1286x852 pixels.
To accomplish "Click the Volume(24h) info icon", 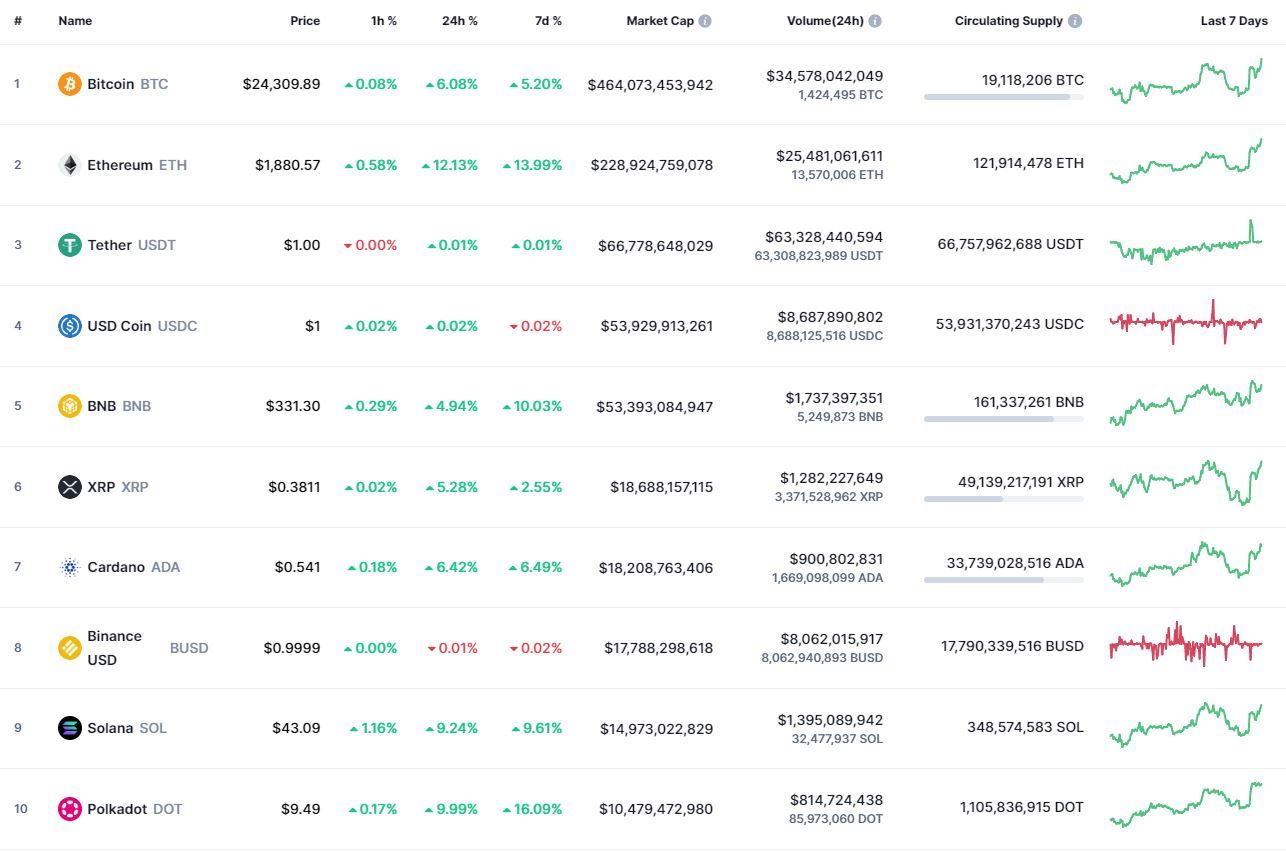I will point(875,21).
